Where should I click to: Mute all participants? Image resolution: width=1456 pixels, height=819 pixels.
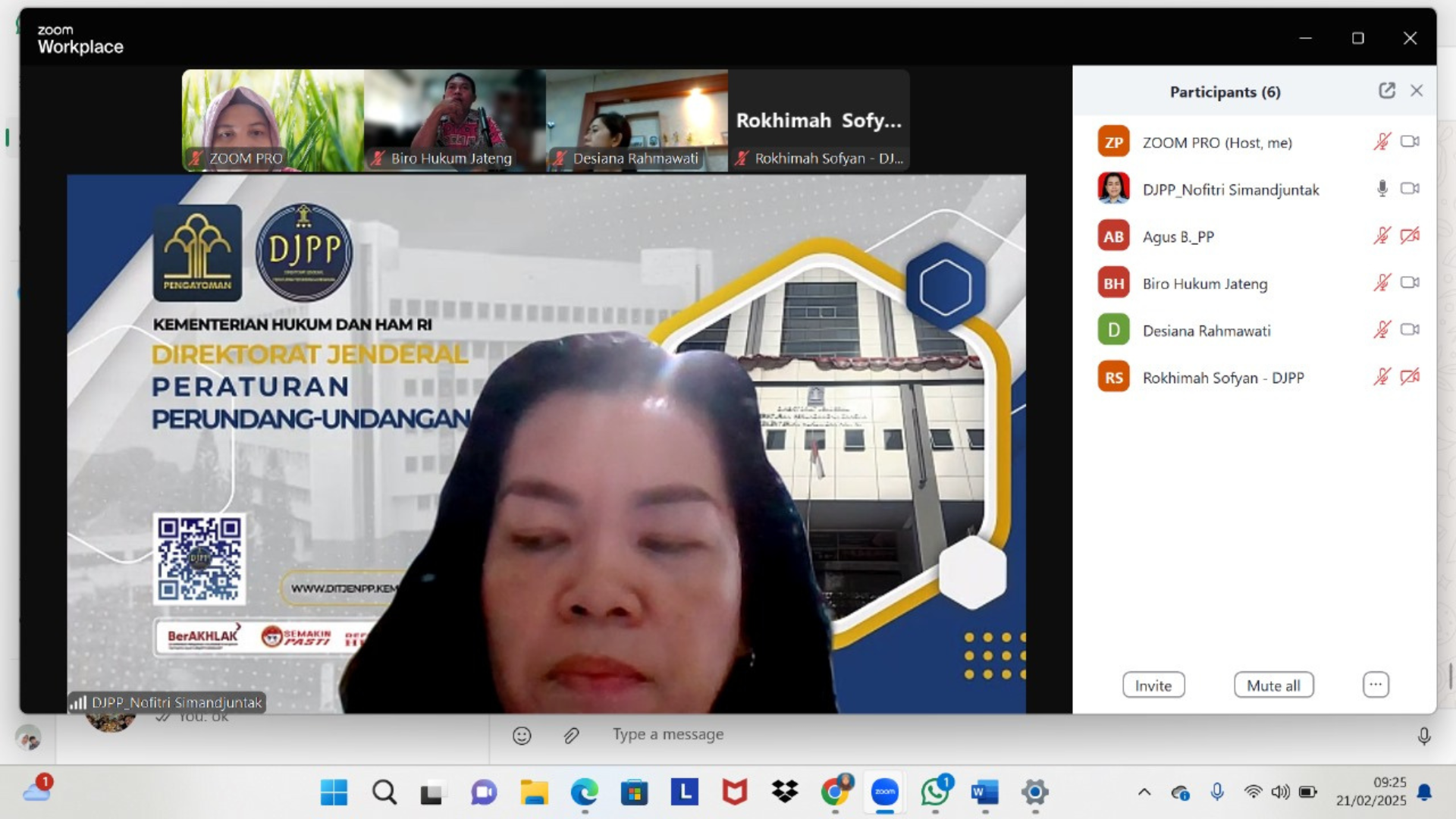point(1274,686)
